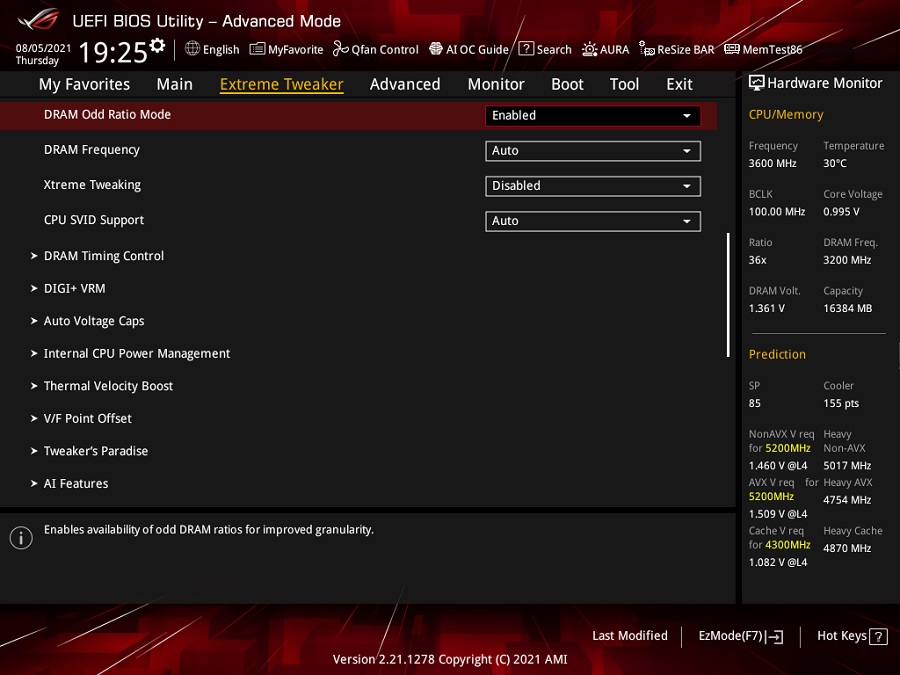Screen dimensions: 900x675
Task: Click the info icon beside the help text
Action: coord(21,538)
